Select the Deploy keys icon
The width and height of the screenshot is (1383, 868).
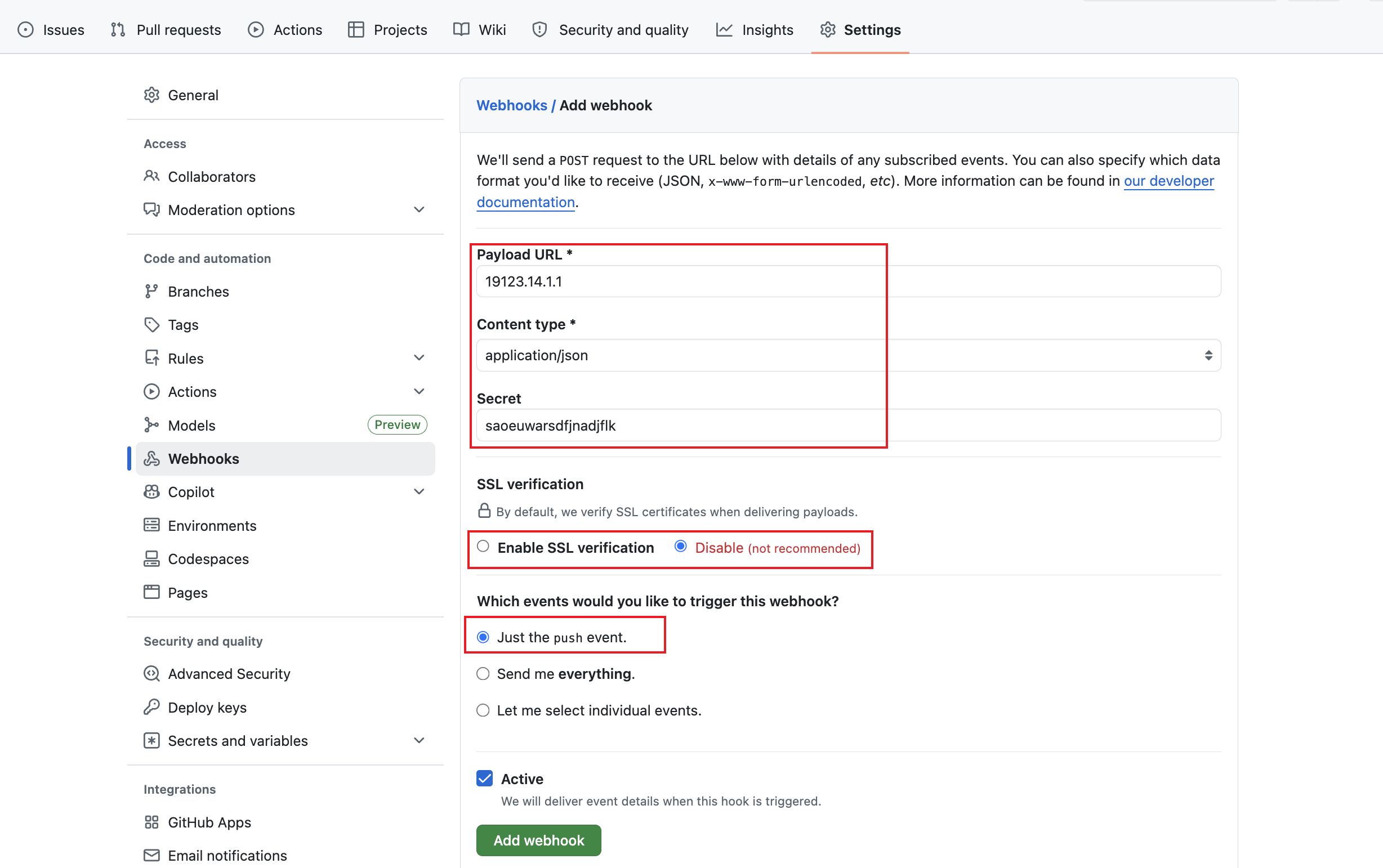[151, 706]
